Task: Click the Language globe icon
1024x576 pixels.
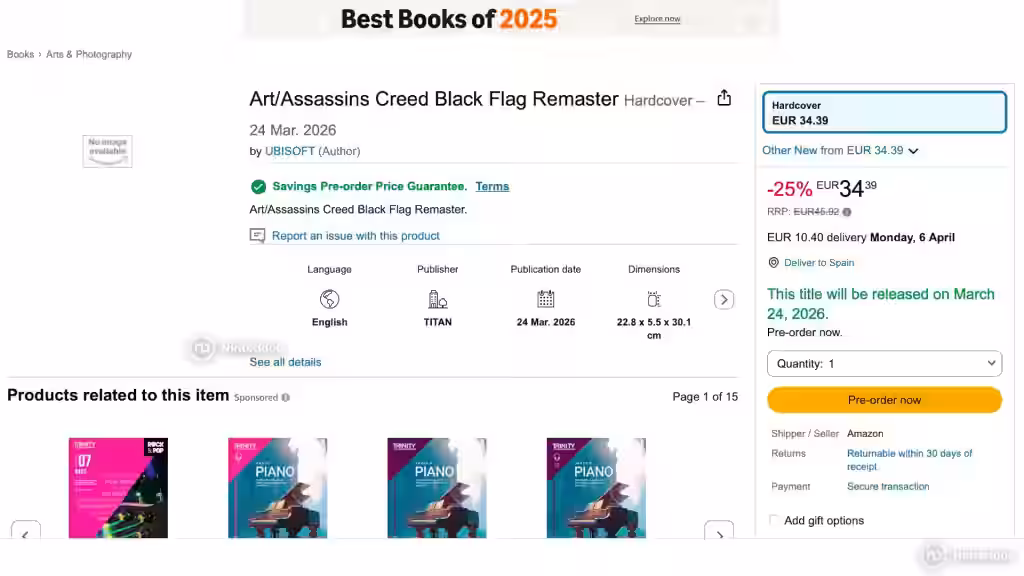Action: pos(329,299)
